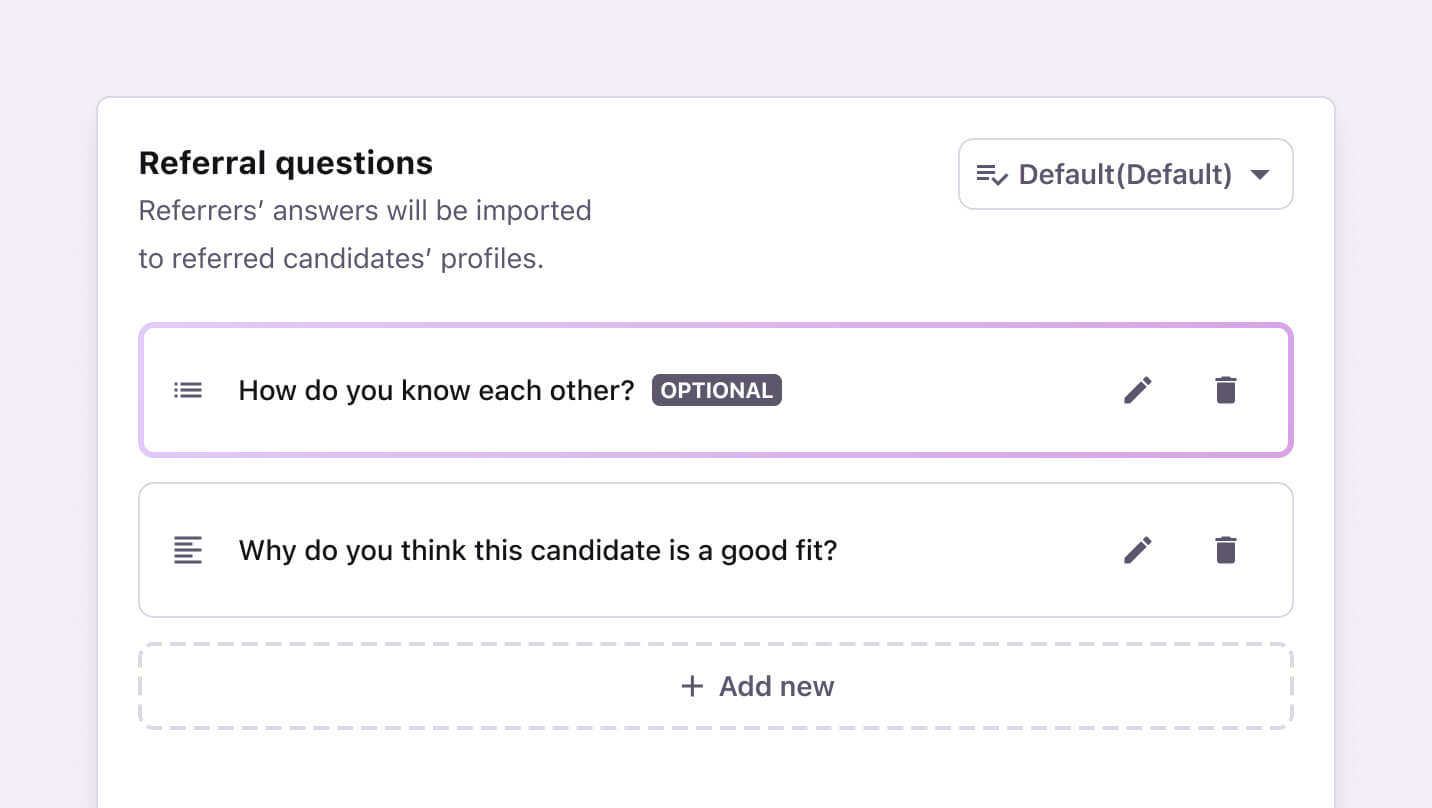The image size is (1432, 808).
Task: Delete the question 'How do you know each other?'
Action: pos(1226,390)
